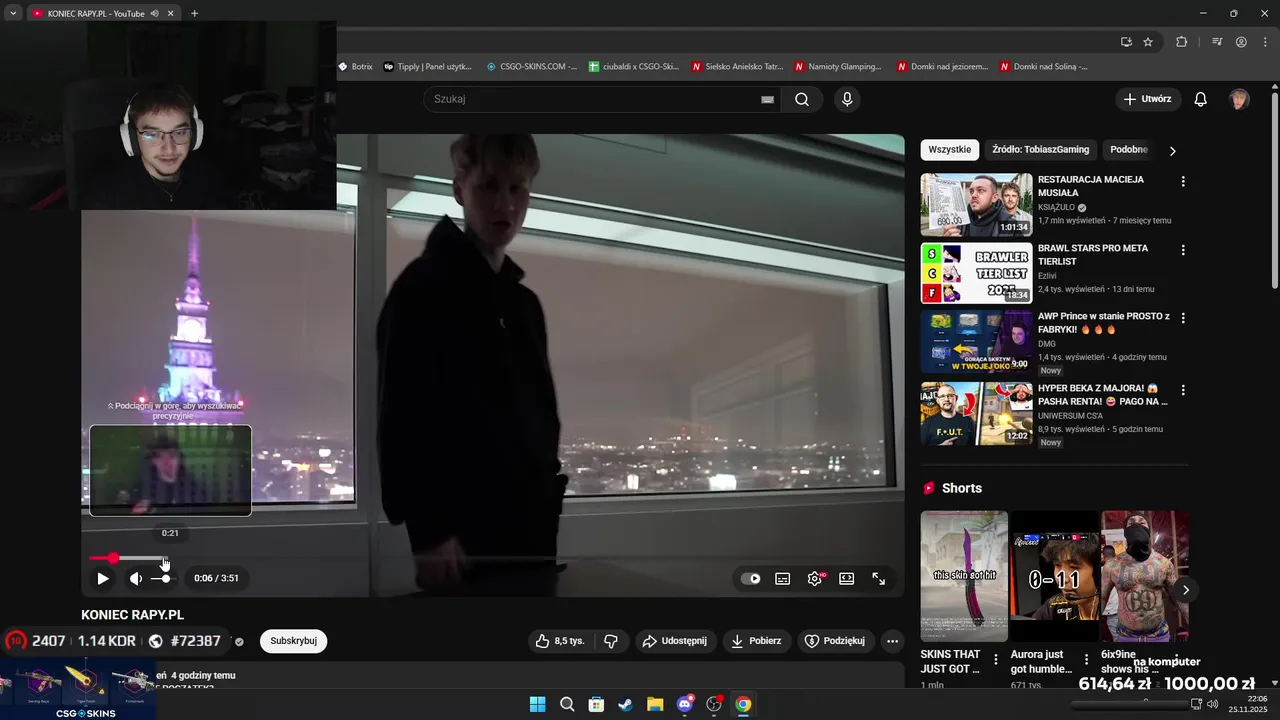The height and width of the screenshot is (720, 1280).
Task: Like the video with thumbs up
Action: click(560, 641)
